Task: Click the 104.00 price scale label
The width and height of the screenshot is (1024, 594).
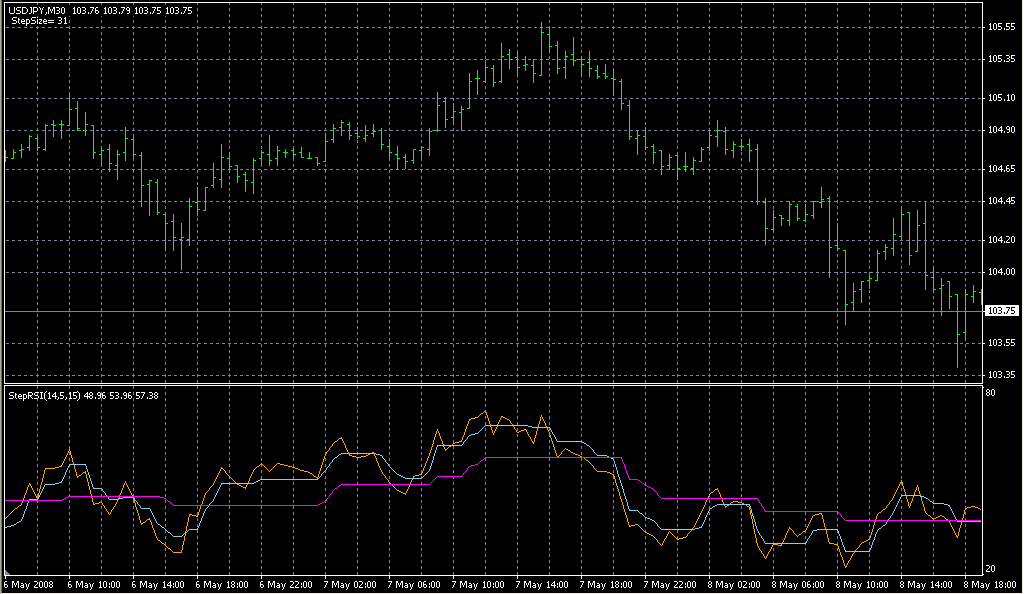Action: coord(1001,272)
